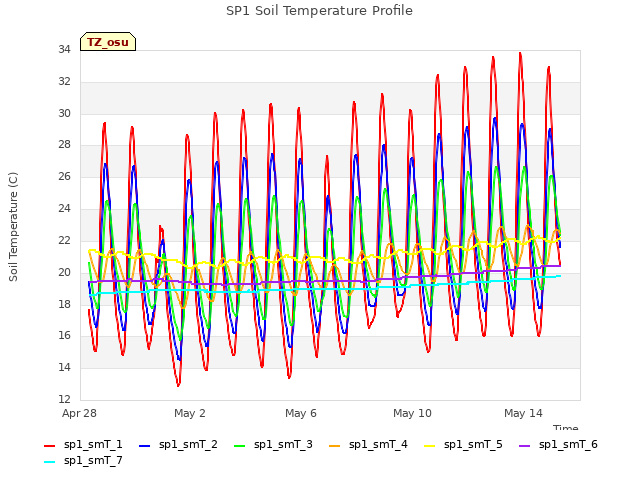This screenshot has width=640, height=480.
Task: Click the 18 y-axis tick label
Action: (64, 304)
